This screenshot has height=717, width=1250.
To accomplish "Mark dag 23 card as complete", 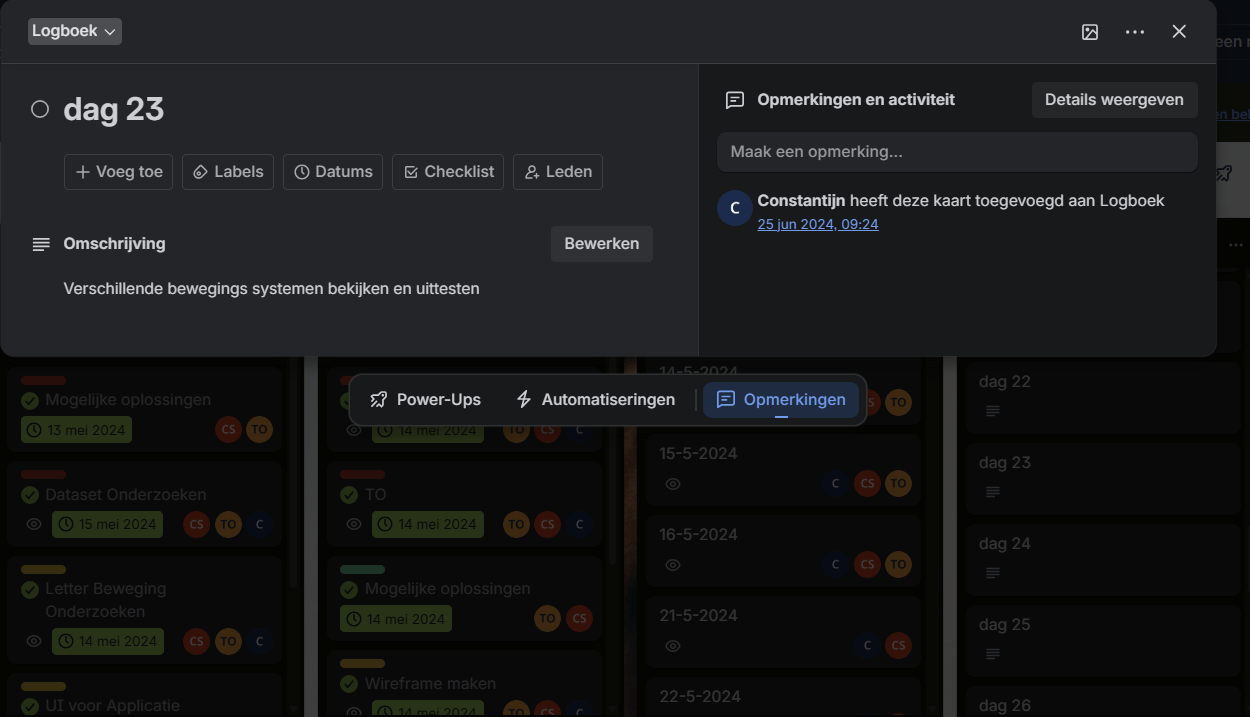I will (40, 109).
